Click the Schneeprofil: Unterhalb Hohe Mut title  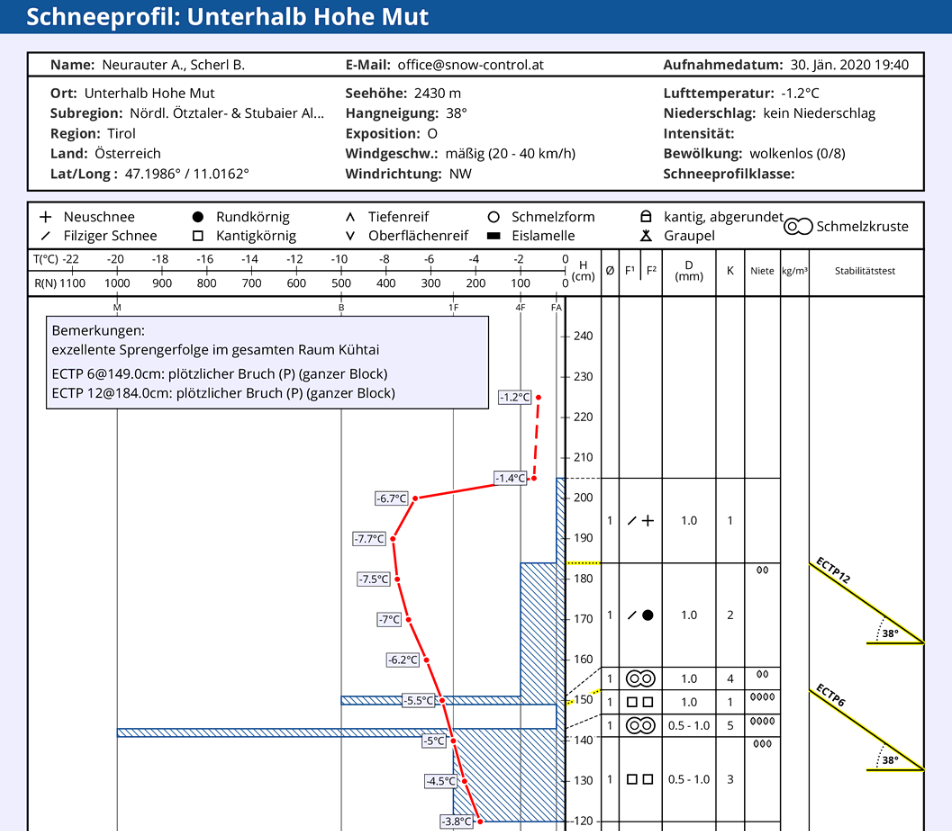[227, 16]
